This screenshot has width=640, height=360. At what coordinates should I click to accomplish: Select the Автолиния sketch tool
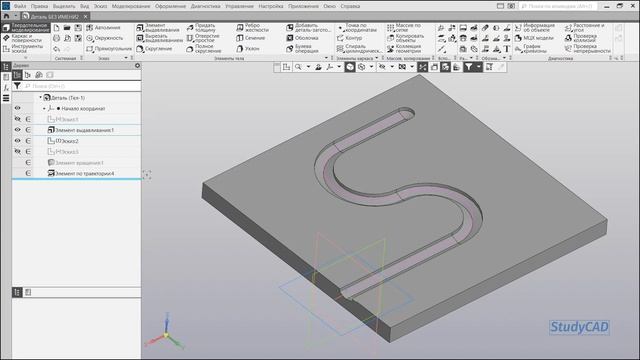pyautogui.click(x=103, y=27)
